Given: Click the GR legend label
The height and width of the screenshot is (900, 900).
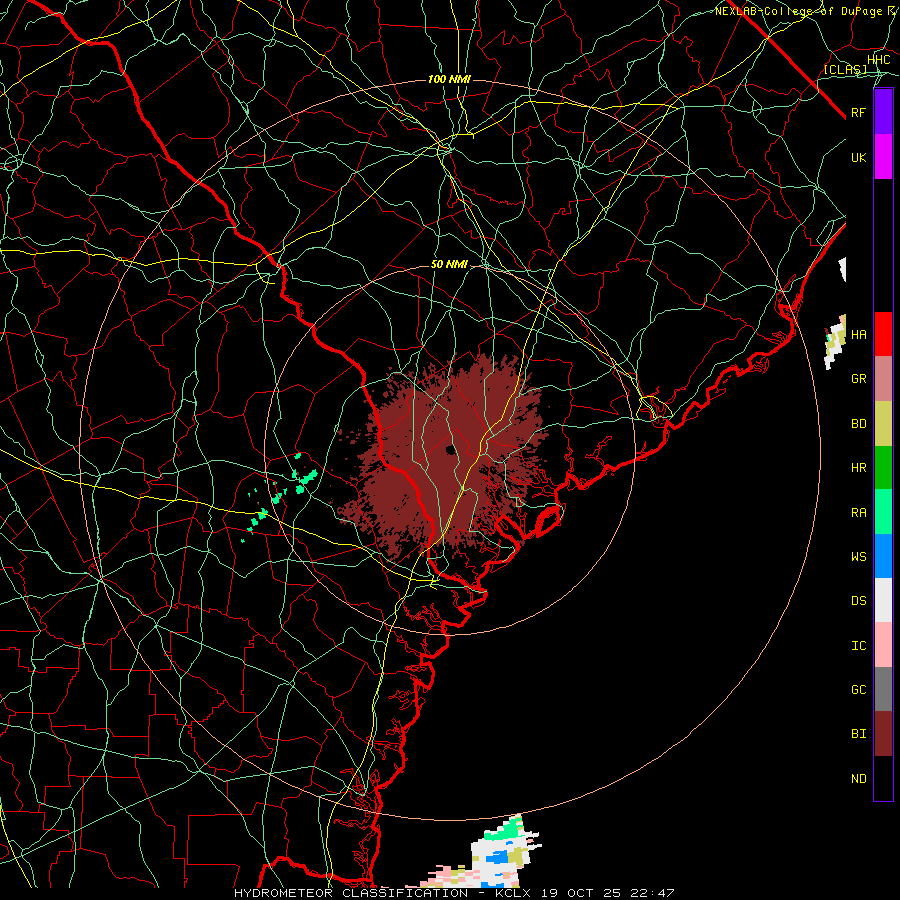Looking at the screenshot, I should [x=858, y=379].
